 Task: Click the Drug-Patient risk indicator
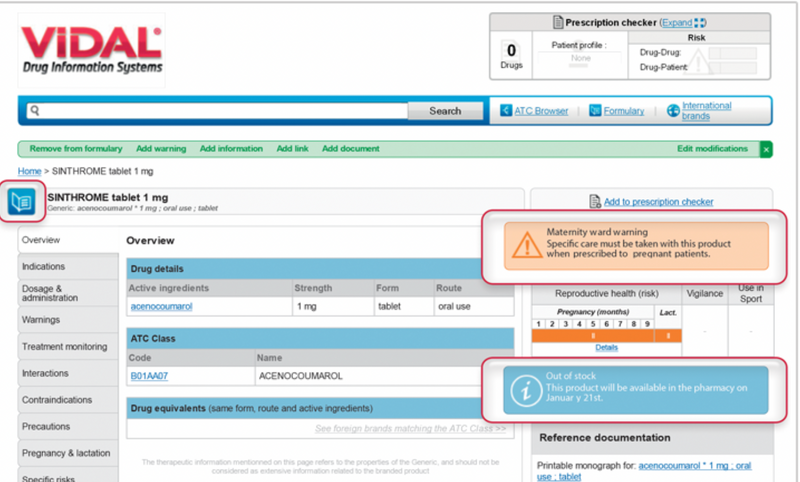point(733,67)
